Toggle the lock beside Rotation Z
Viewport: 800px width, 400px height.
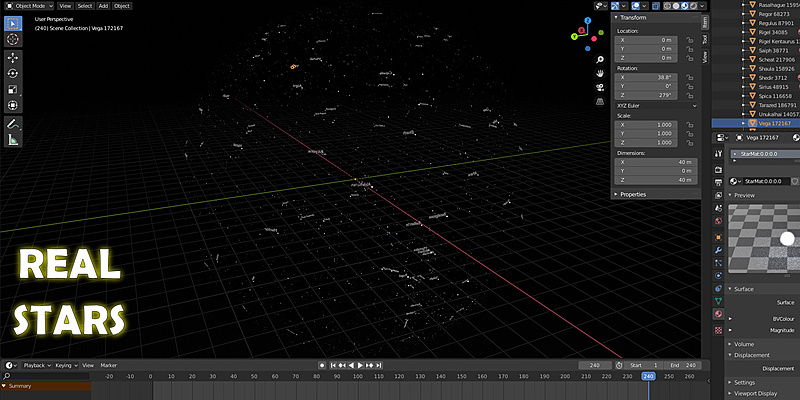[x=690, y=95]
